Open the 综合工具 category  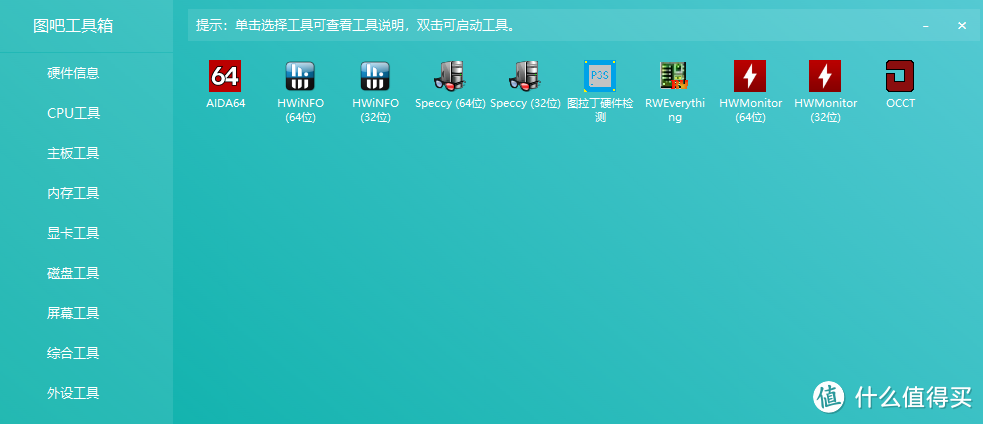[73, 353]
